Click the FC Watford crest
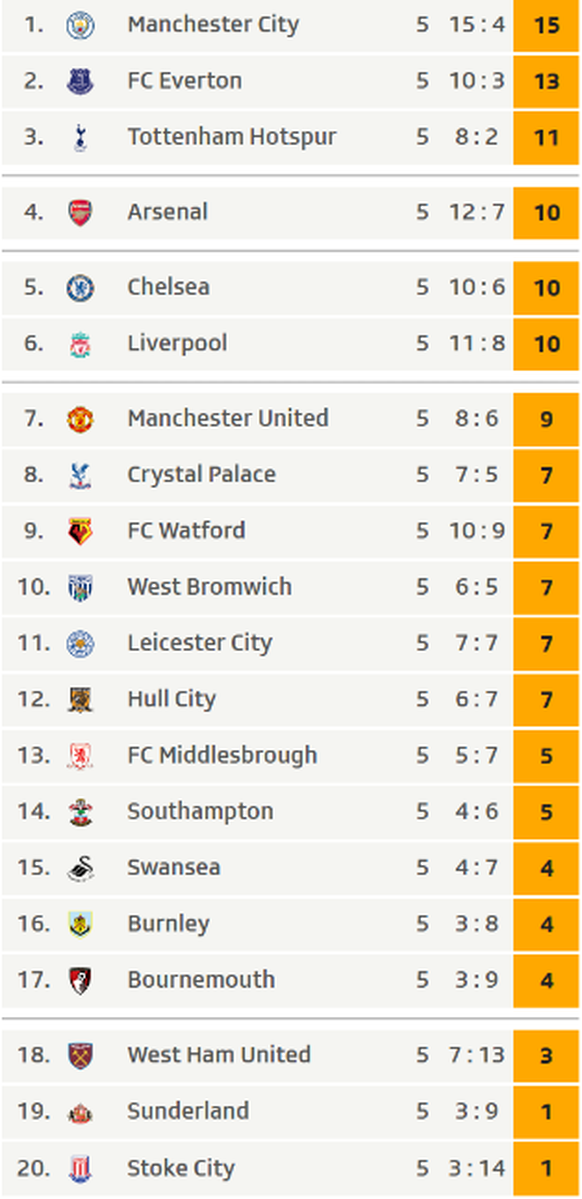This screenshot has height=1199, width=582. [x=80, y=531]
